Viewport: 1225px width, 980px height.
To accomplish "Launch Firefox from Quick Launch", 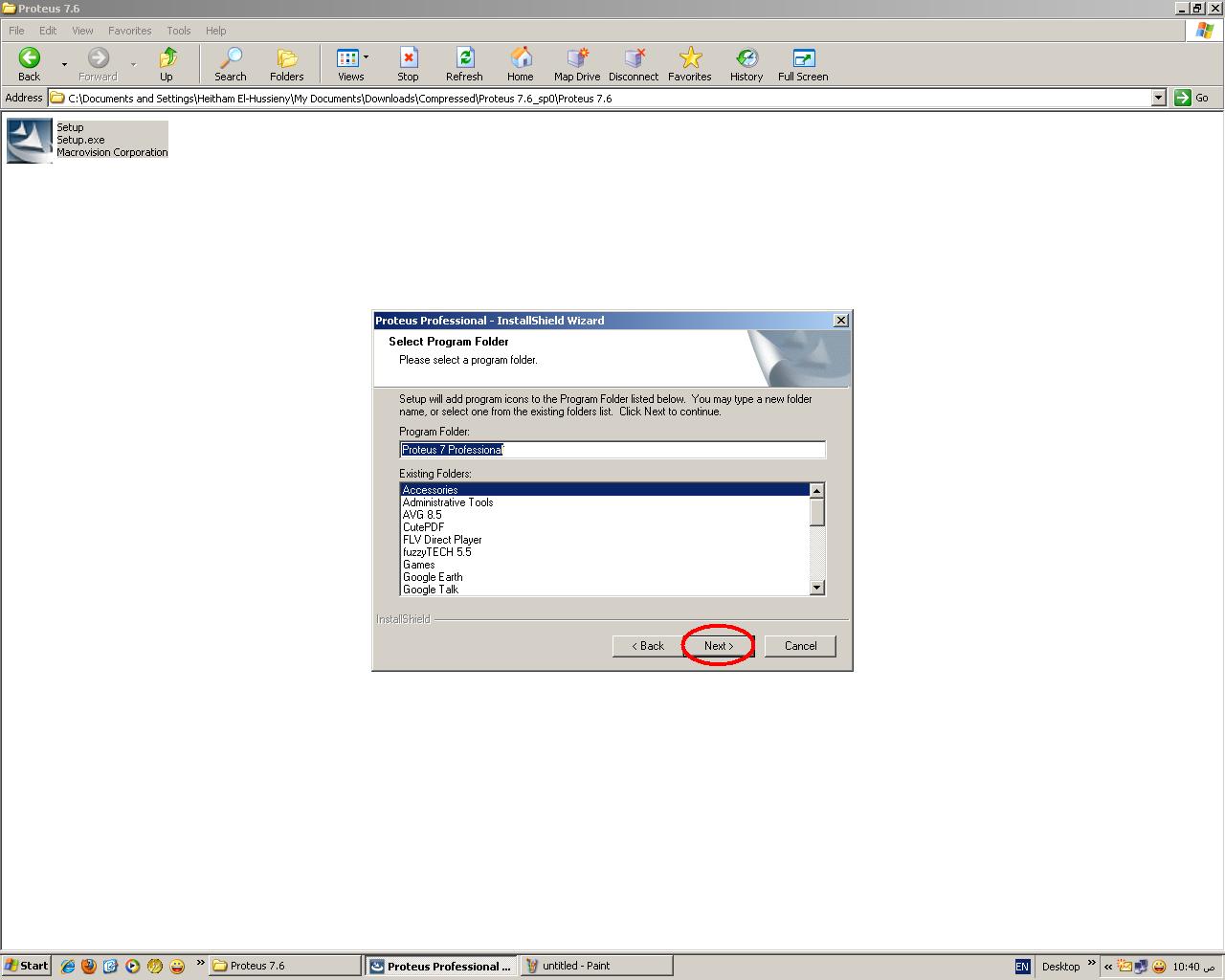I will point(89,966).
